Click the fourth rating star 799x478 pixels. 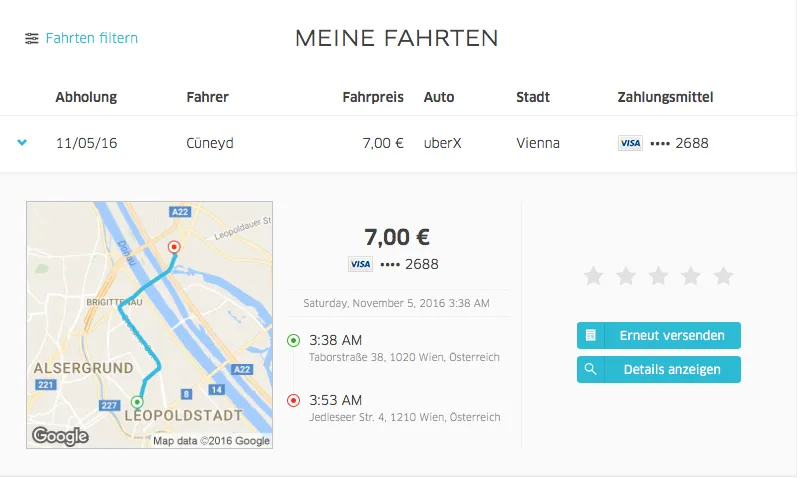[691, 276]
